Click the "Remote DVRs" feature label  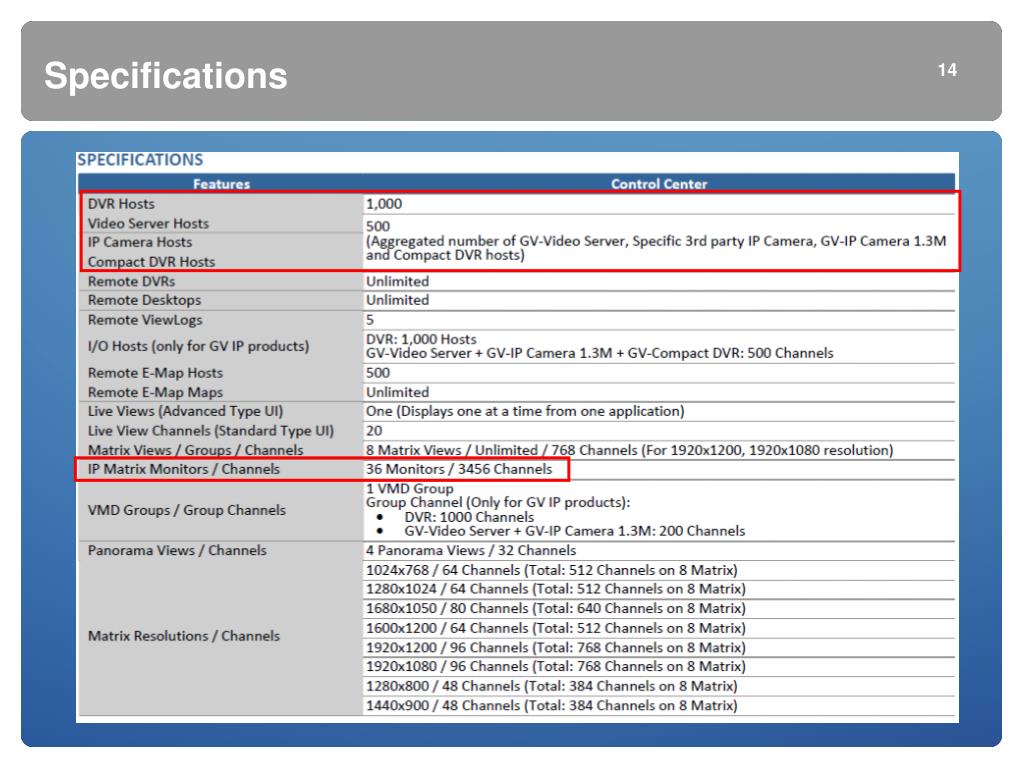[131, 281]
